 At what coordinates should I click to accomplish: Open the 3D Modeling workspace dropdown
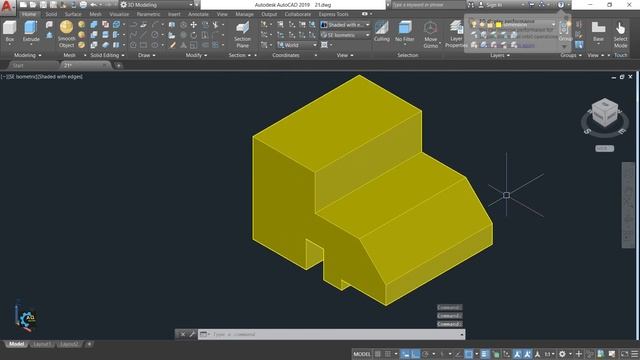coord(158,5)
